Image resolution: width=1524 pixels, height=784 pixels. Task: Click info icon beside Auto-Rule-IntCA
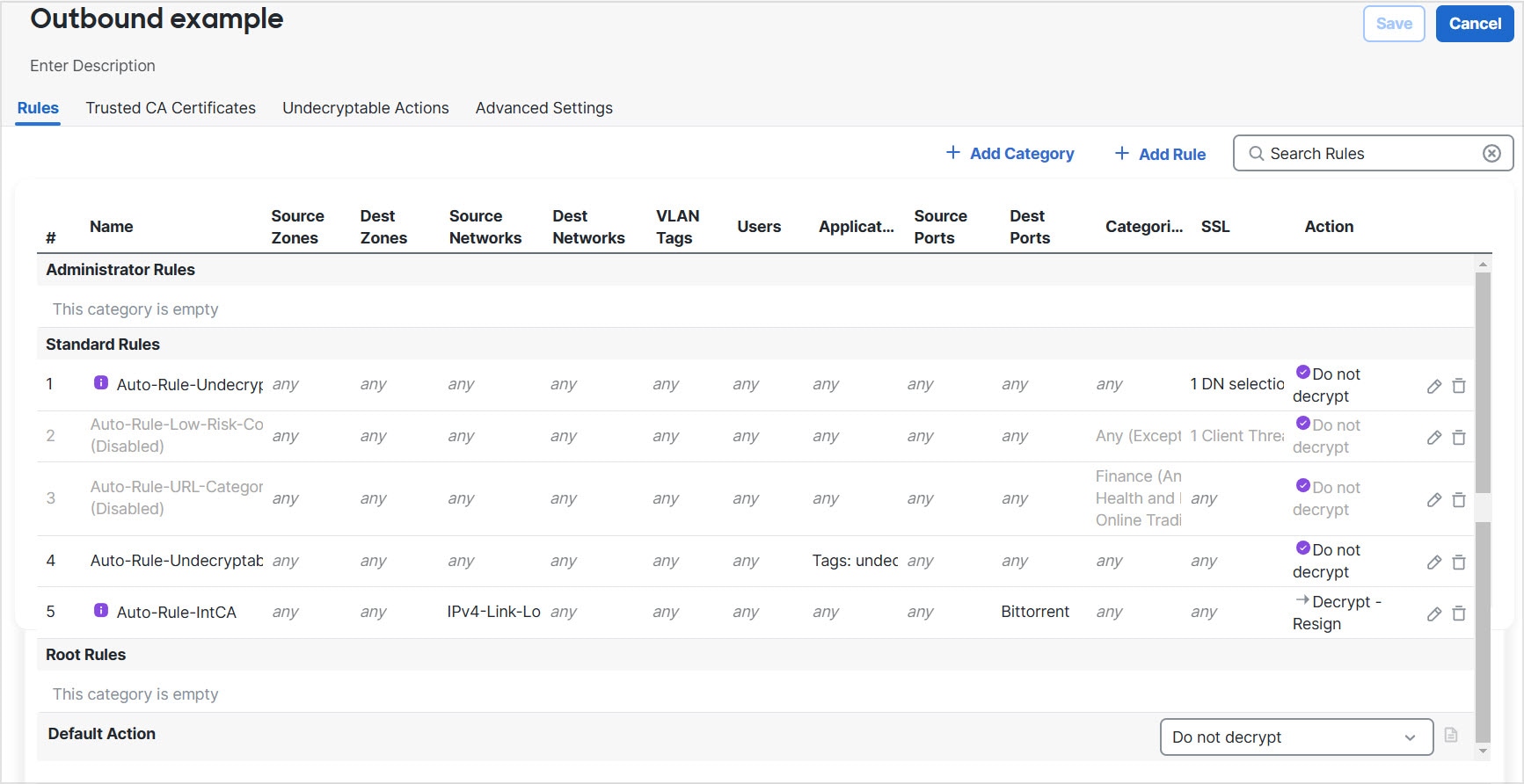click(101, 611)
